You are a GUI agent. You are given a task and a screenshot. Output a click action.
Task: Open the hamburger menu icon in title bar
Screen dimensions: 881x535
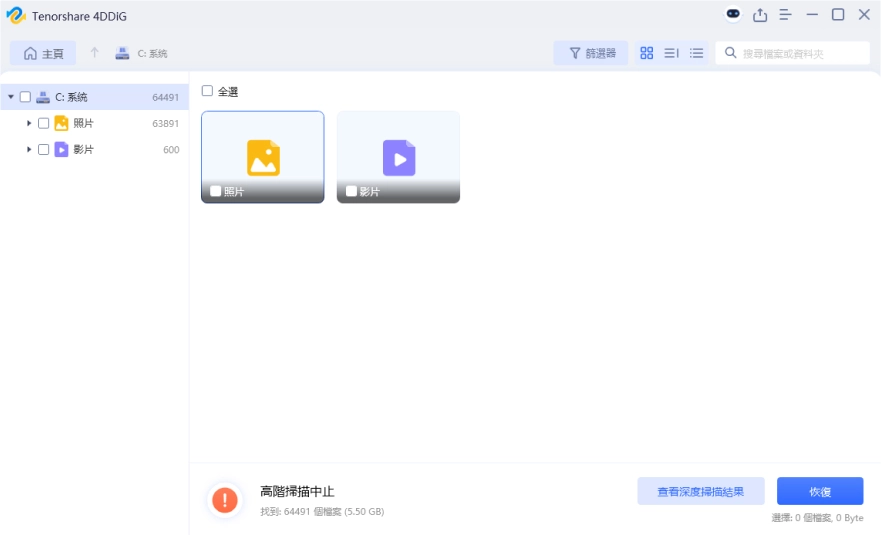tap(785, 15)
